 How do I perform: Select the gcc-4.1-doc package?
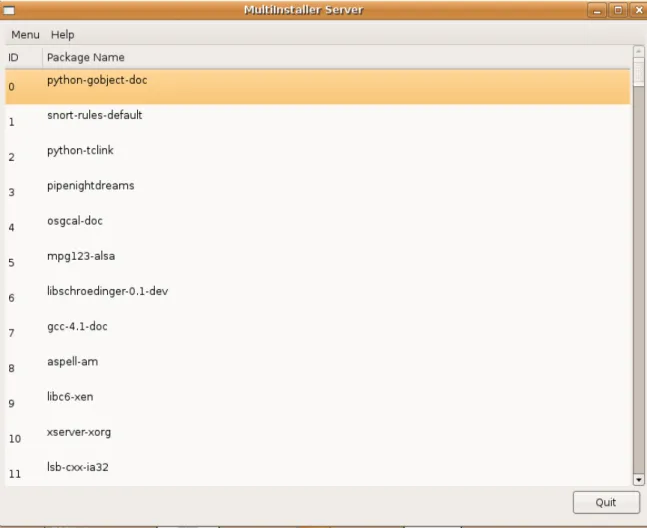318,333
